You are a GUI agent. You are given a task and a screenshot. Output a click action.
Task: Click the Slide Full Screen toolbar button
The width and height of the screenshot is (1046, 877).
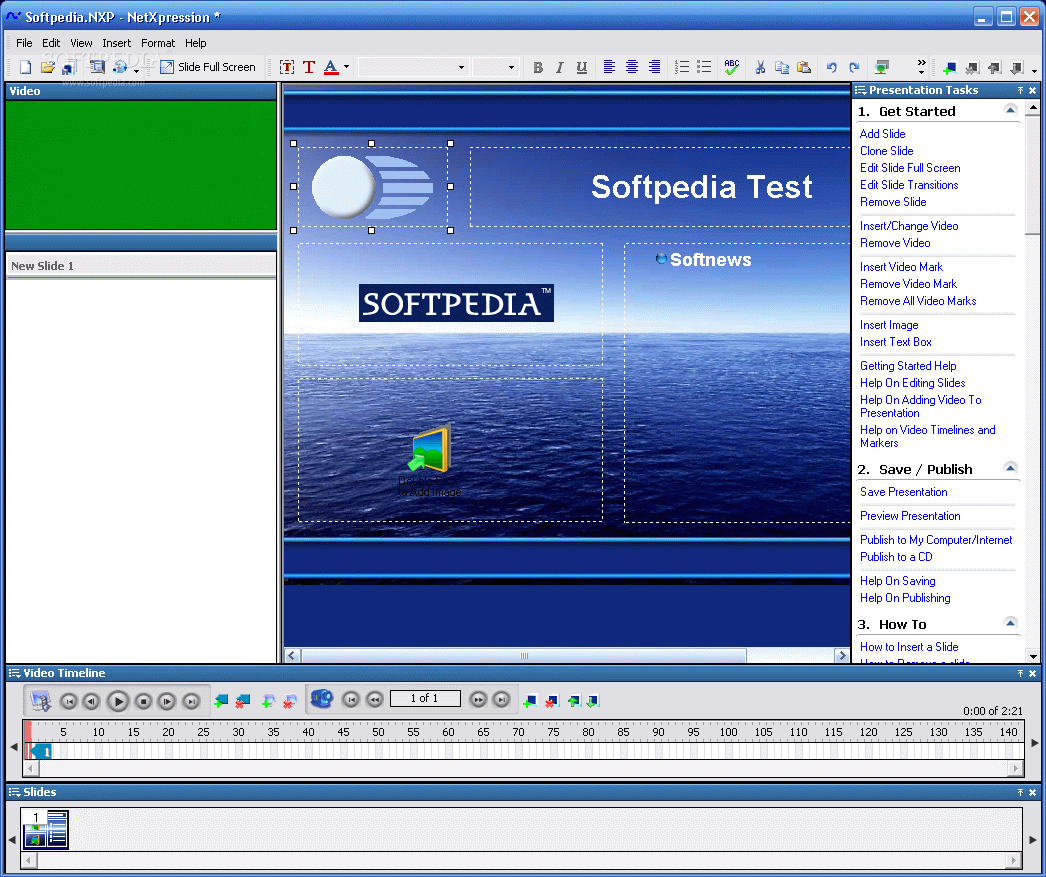[208, 67]
